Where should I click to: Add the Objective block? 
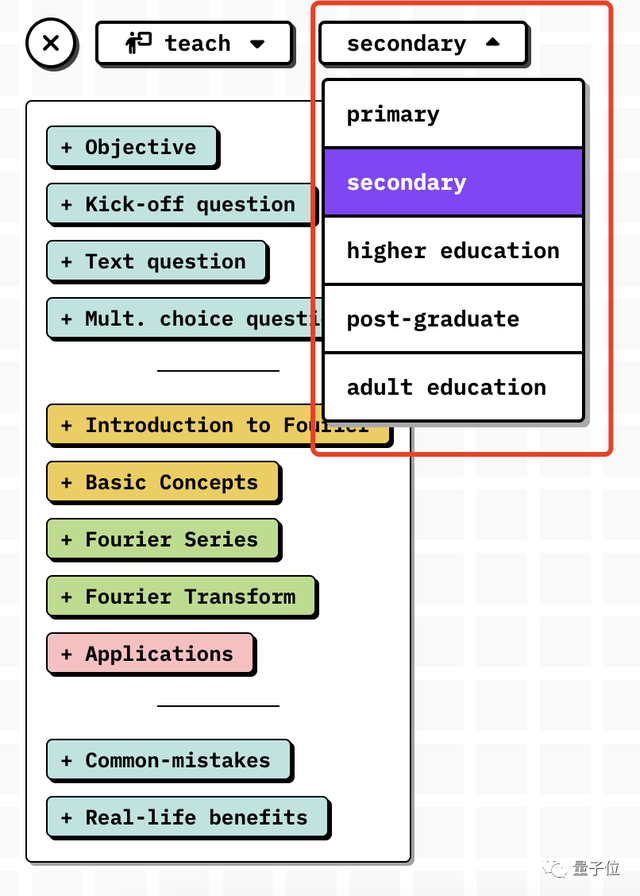coord(130,147)
